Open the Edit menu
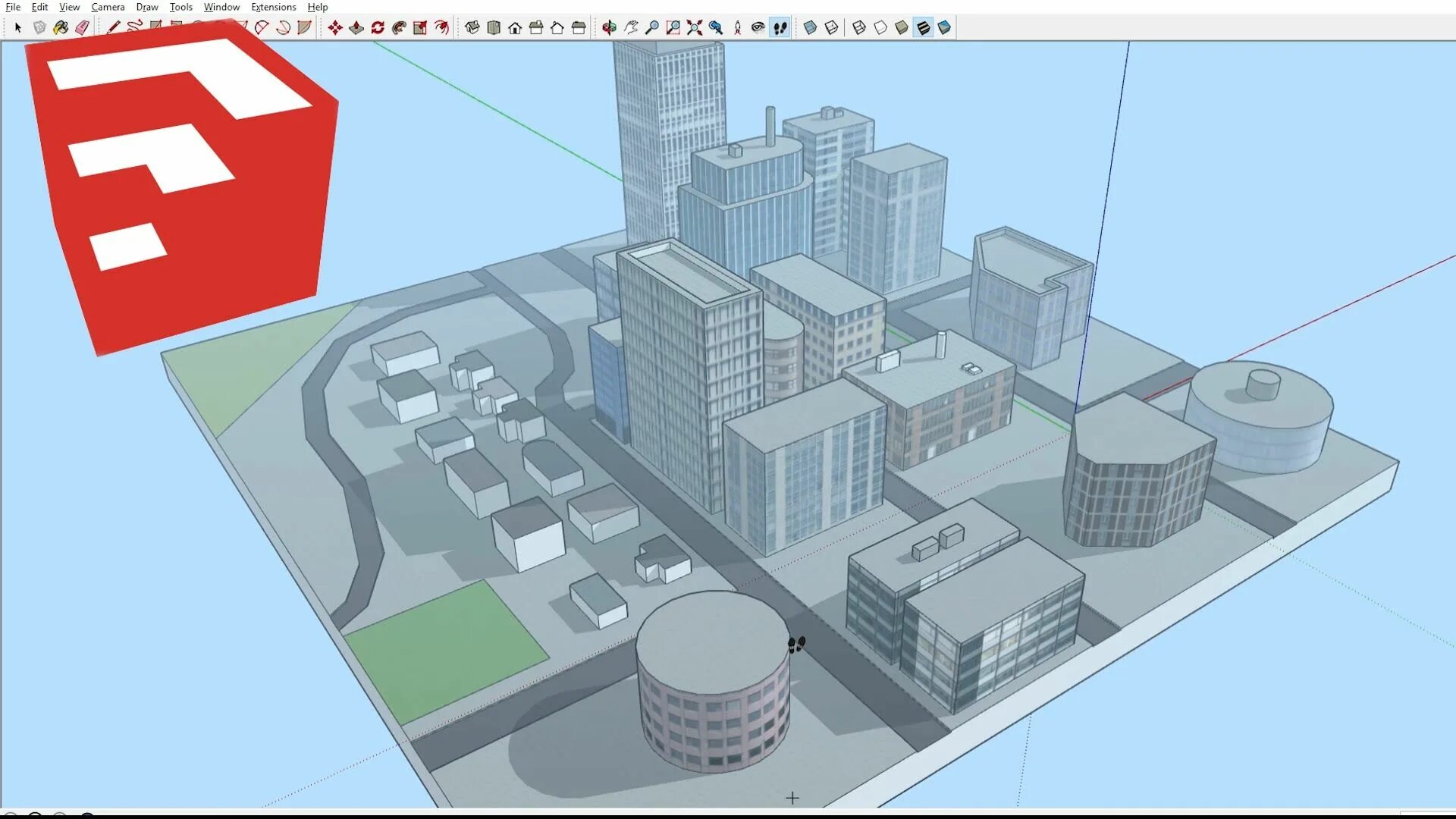The height and width of the screenshot is (819, 1456). point(39,7)
